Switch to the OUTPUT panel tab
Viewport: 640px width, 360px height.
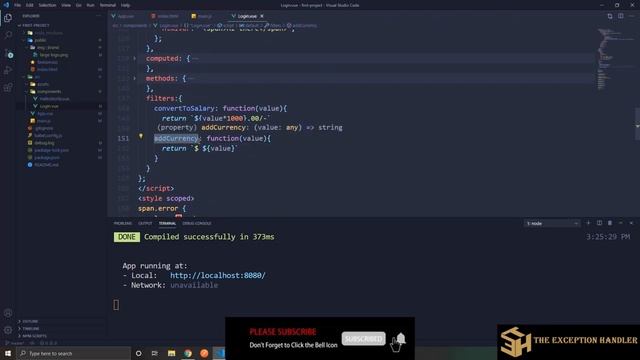click(145, 223)
